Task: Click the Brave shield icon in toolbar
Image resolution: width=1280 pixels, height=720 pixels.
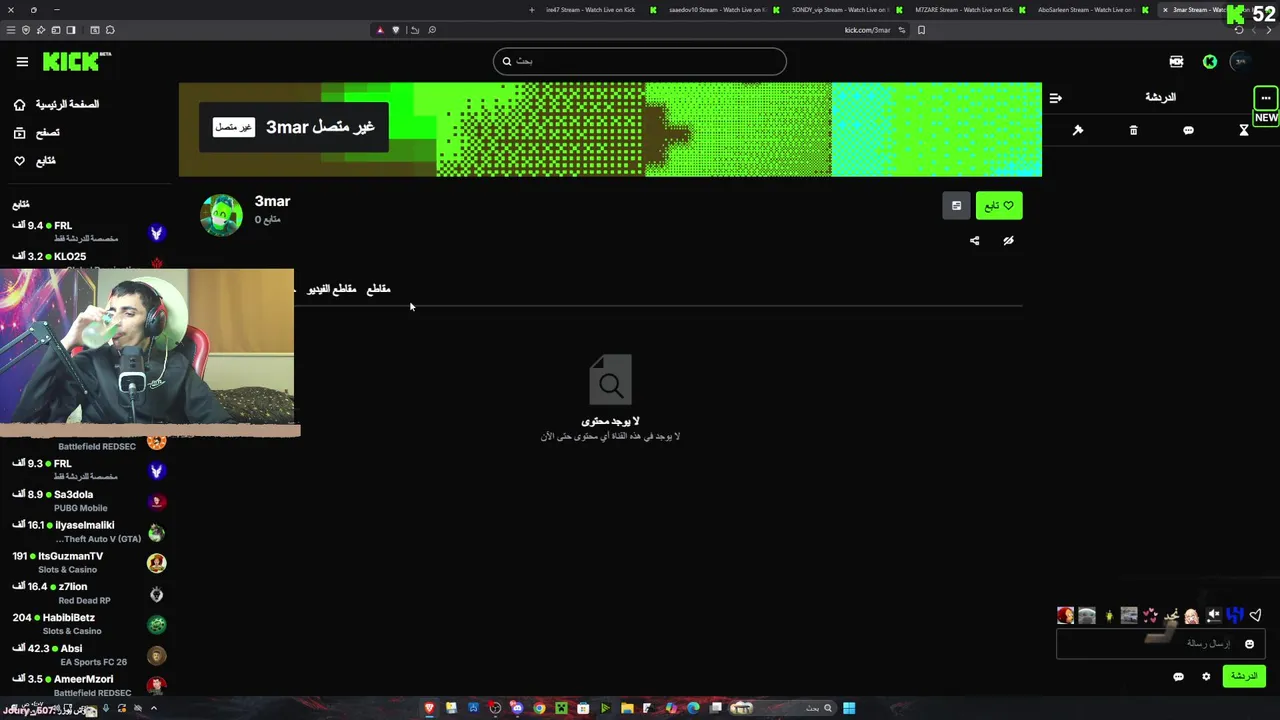Action: click(396, 30)
